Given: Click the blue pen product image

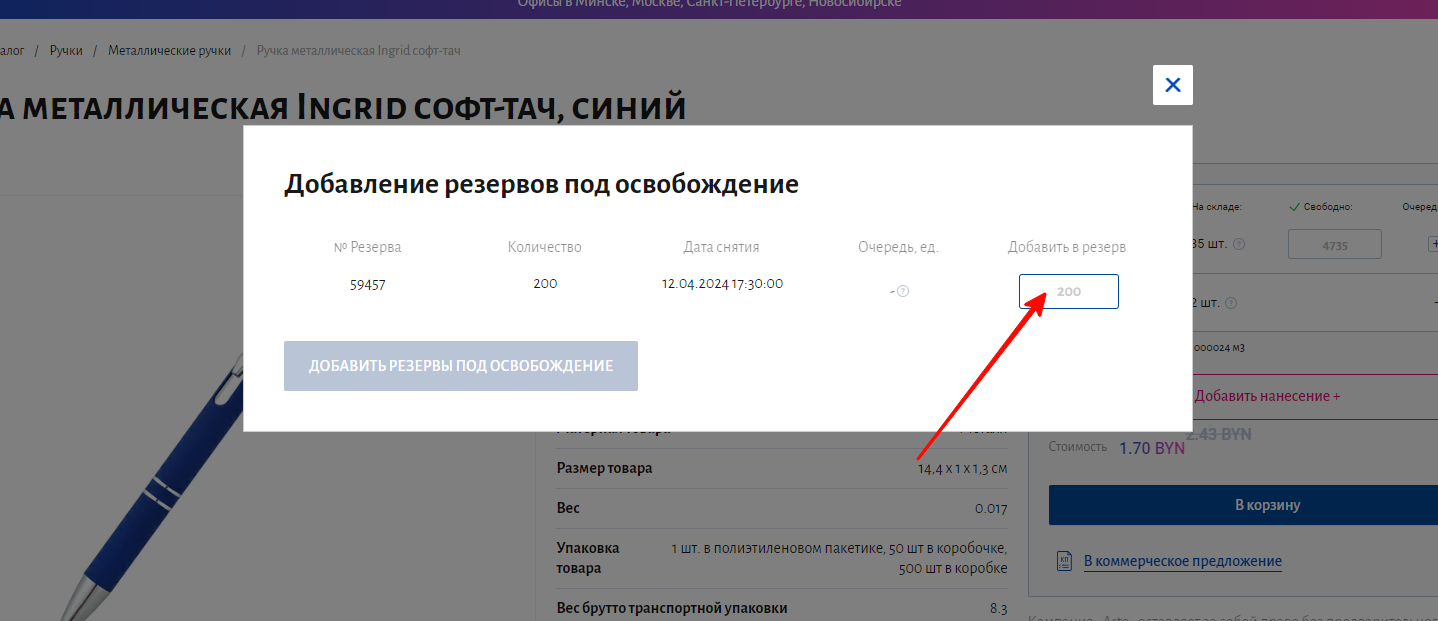Looking at the screenshot, I should click(x=150, y=490).
